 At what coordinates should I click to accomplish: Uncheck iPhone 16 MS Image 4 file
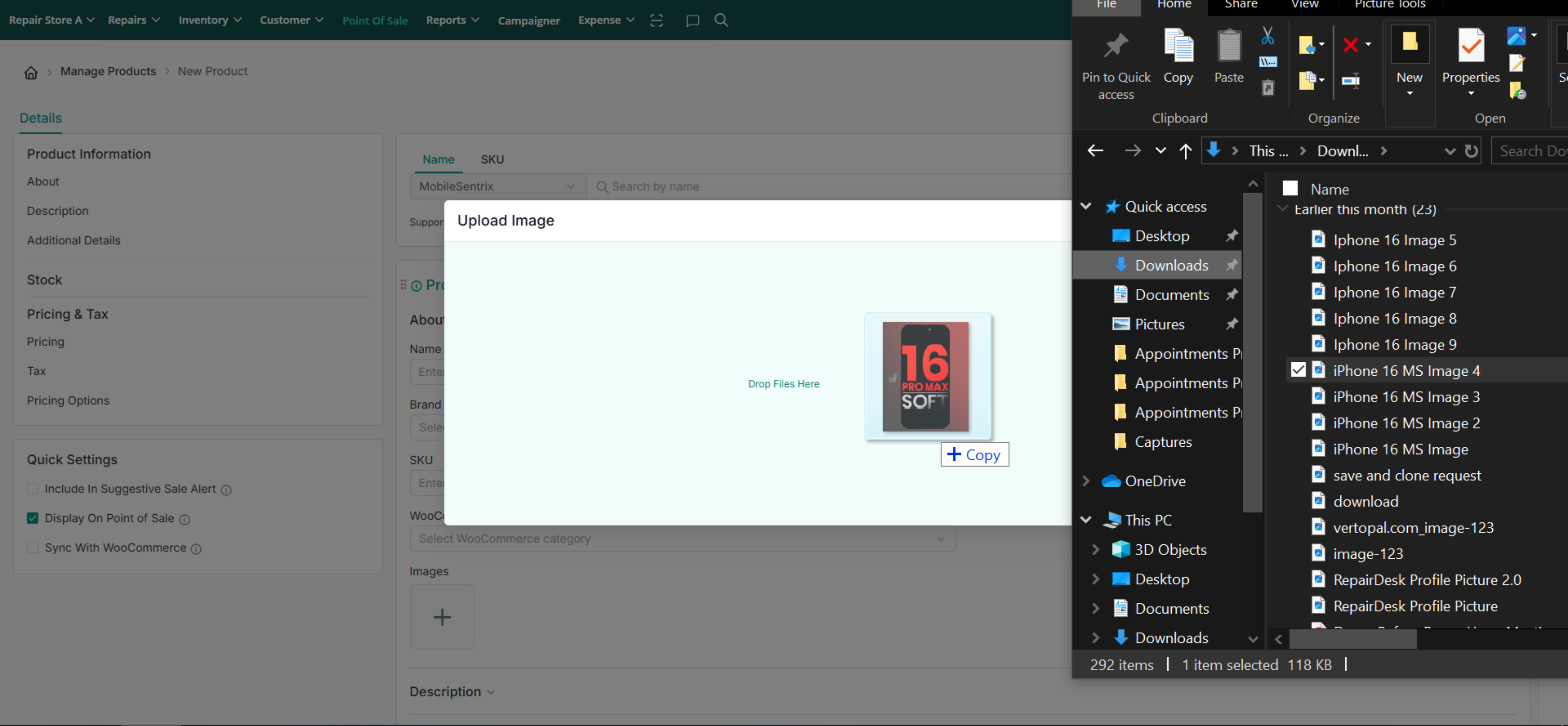pos(1298,369)
